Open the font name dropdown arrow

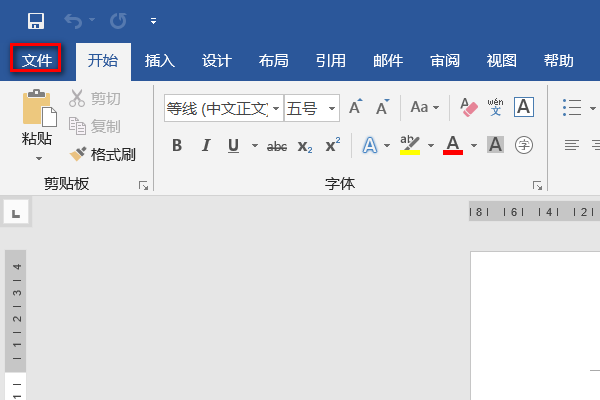coord(276,108)
